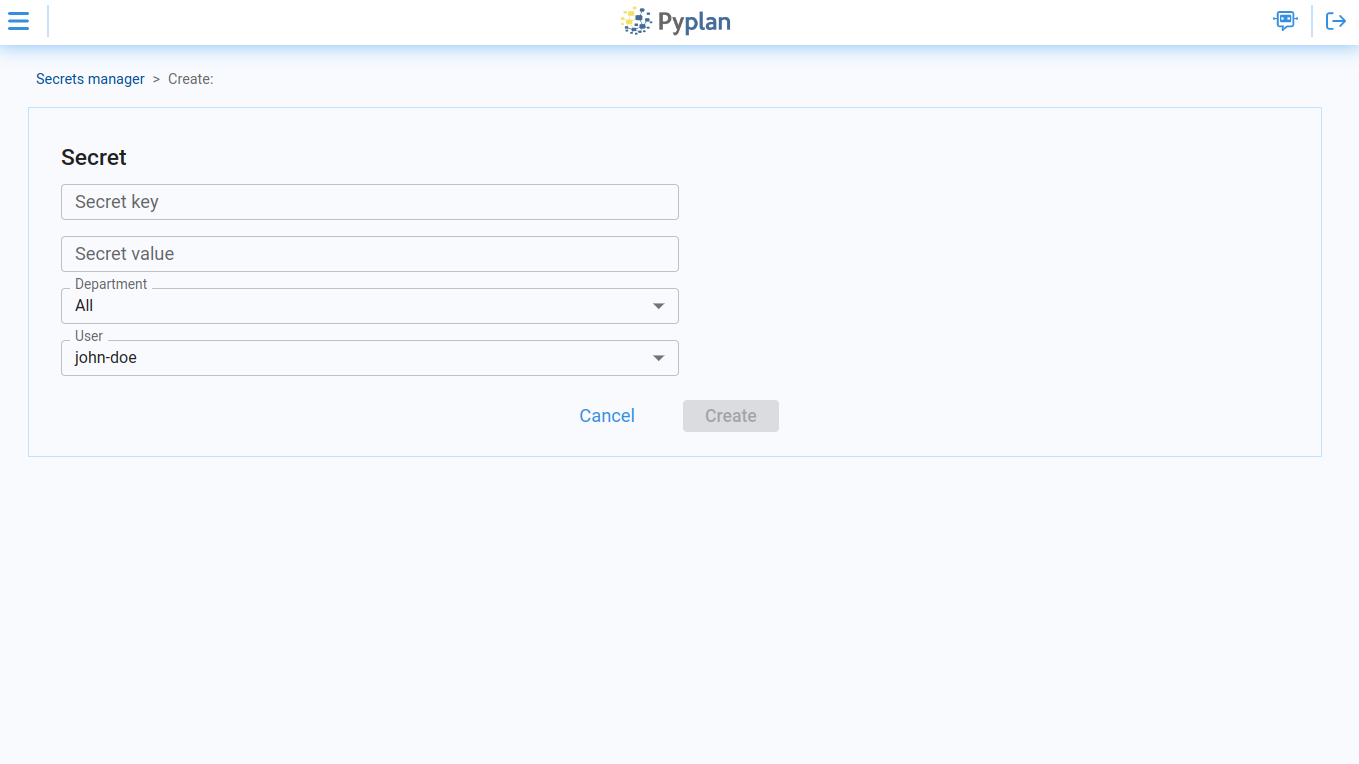The height and width of the screenshot is (764, 1359).
Task: Click the Pyplan logo
Action: [676, 20]
